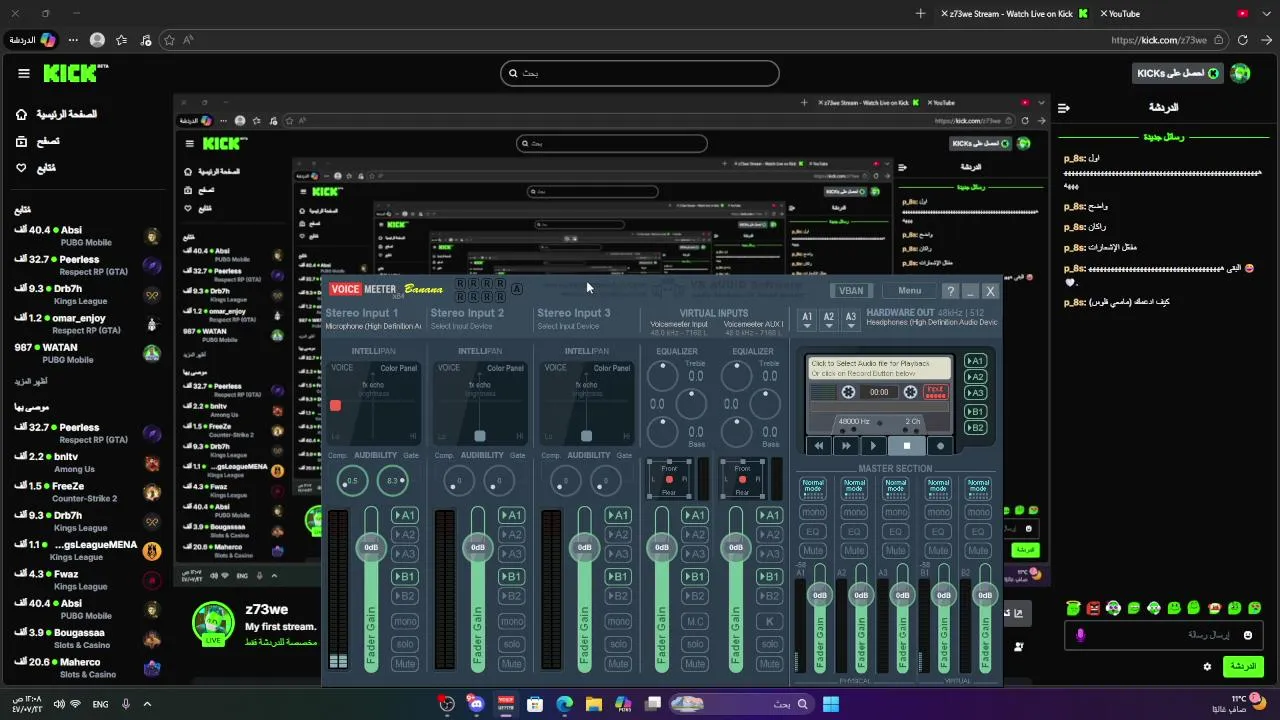
Task: Open chat settings gear icon
Action: [1207, 667]
